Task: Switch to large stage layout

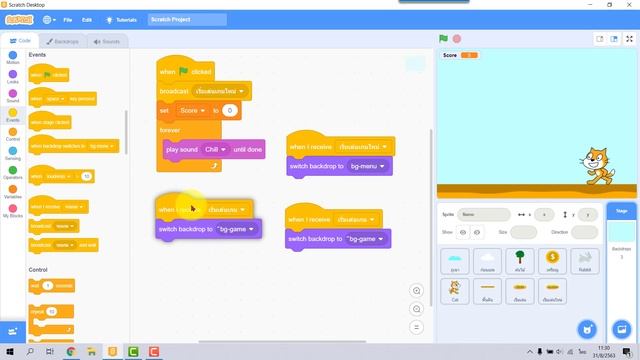Action: [614, 39]
